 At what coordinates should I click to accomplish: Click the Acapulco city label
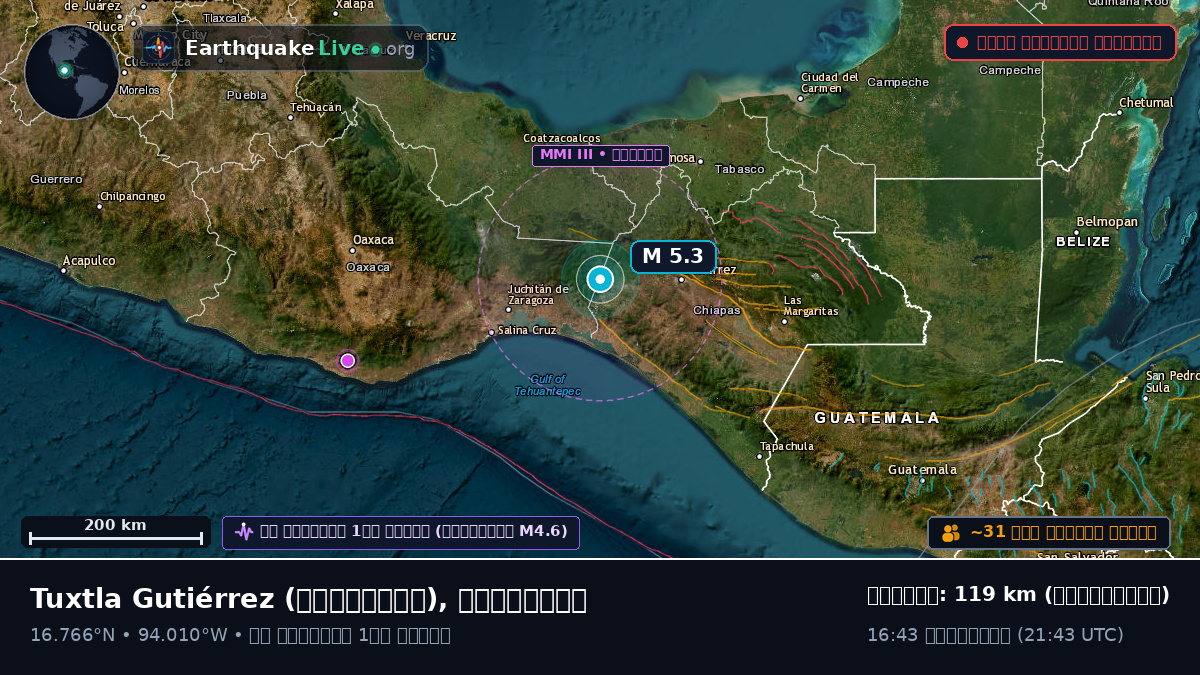89,261
